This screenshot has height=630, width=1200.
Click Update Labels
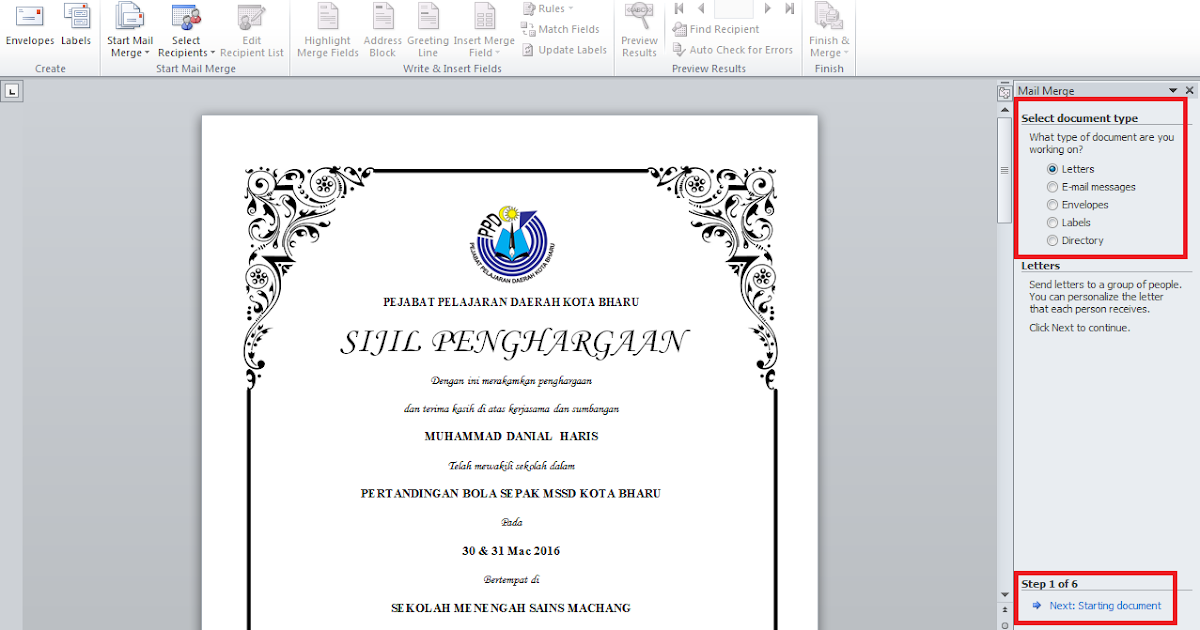[564, 49]
